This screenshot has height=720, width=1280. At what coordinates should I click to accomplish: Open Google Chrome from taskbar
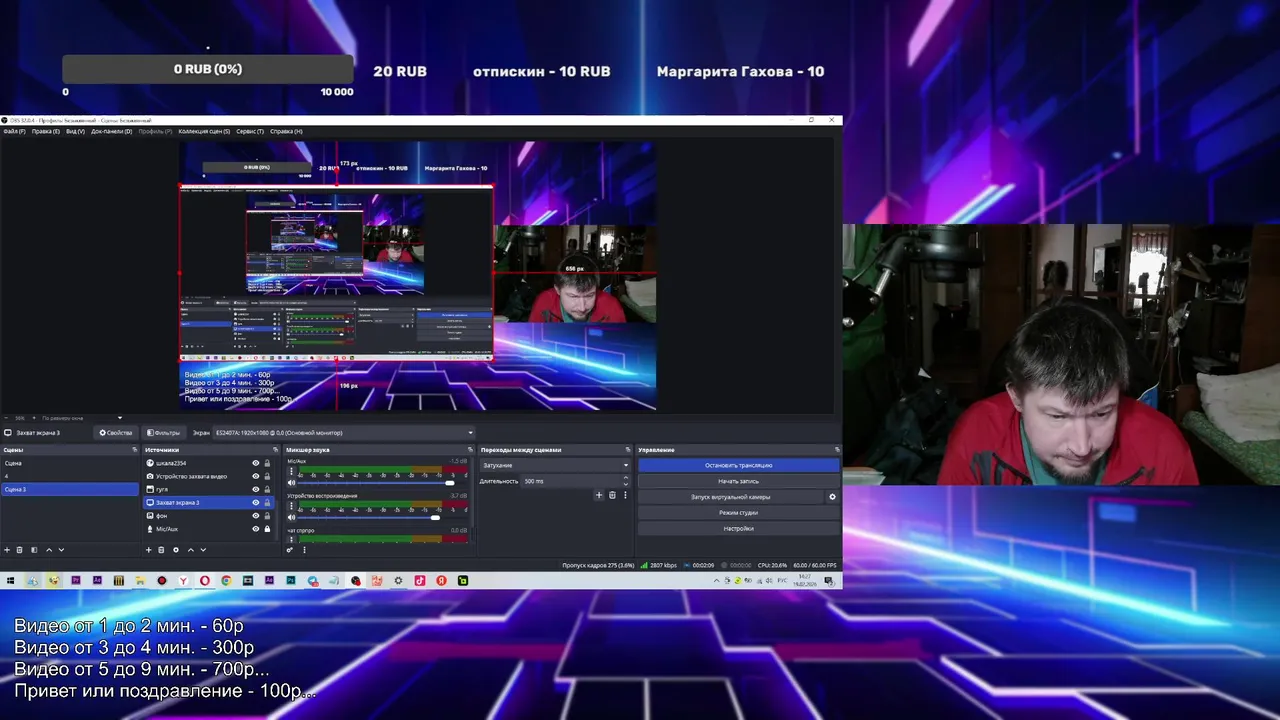(x=226, y=580)
